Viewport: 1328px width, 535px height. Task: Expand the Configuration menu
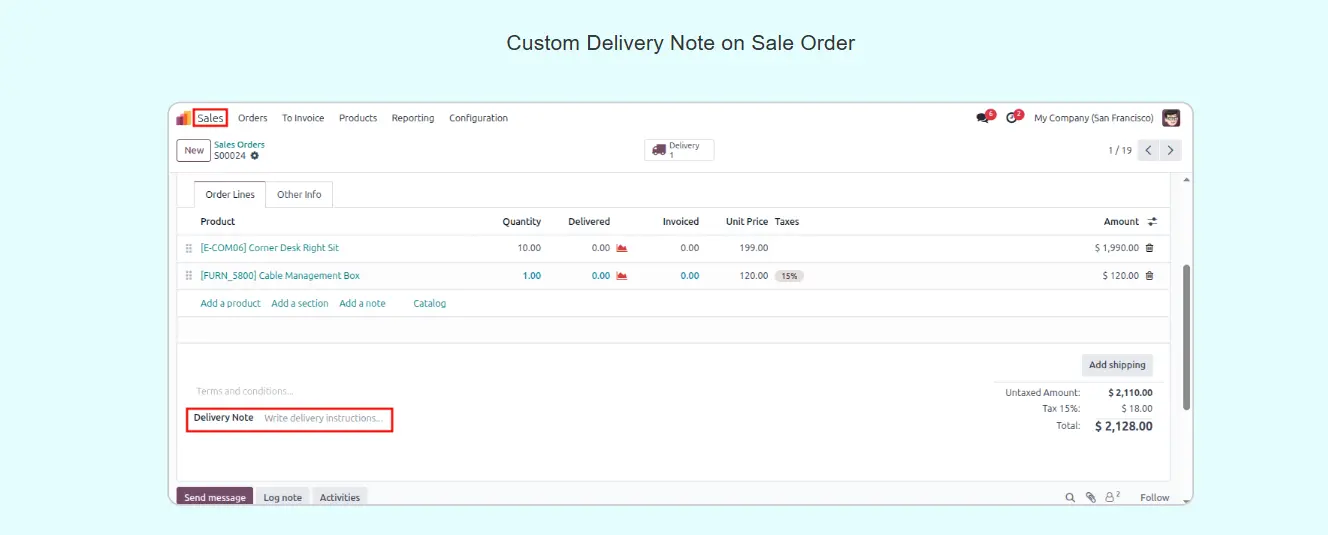click(478, 118)
